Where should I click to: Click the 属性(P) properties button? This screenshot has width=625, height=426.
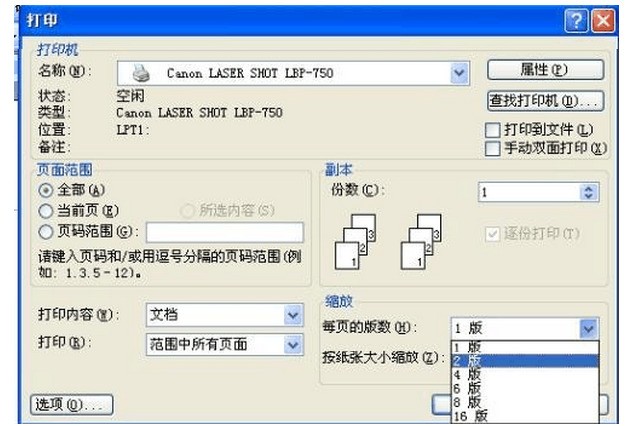545,70
